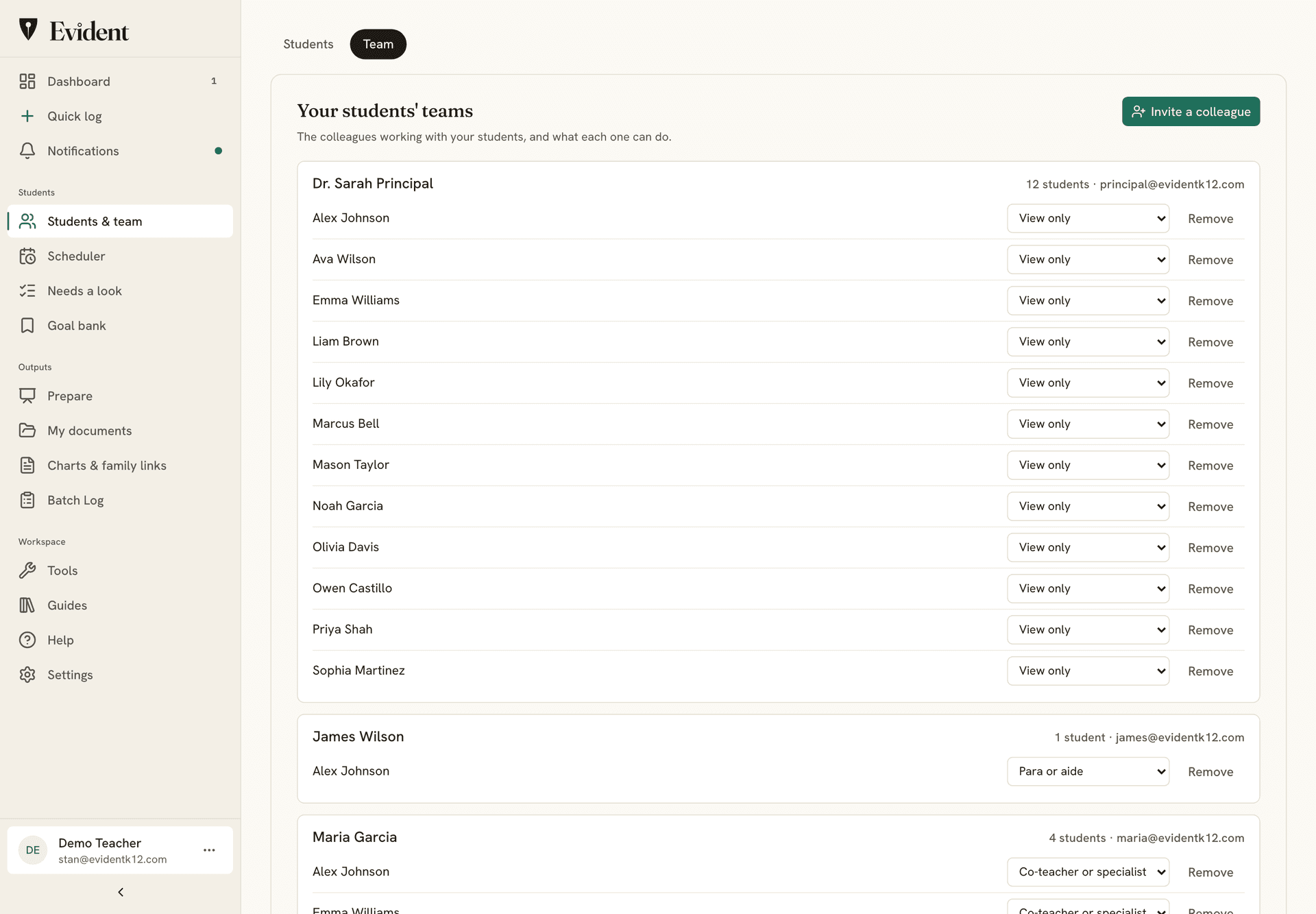Click the Students & team people icon
The image size is (1316, 914).
tap(27, 221)
